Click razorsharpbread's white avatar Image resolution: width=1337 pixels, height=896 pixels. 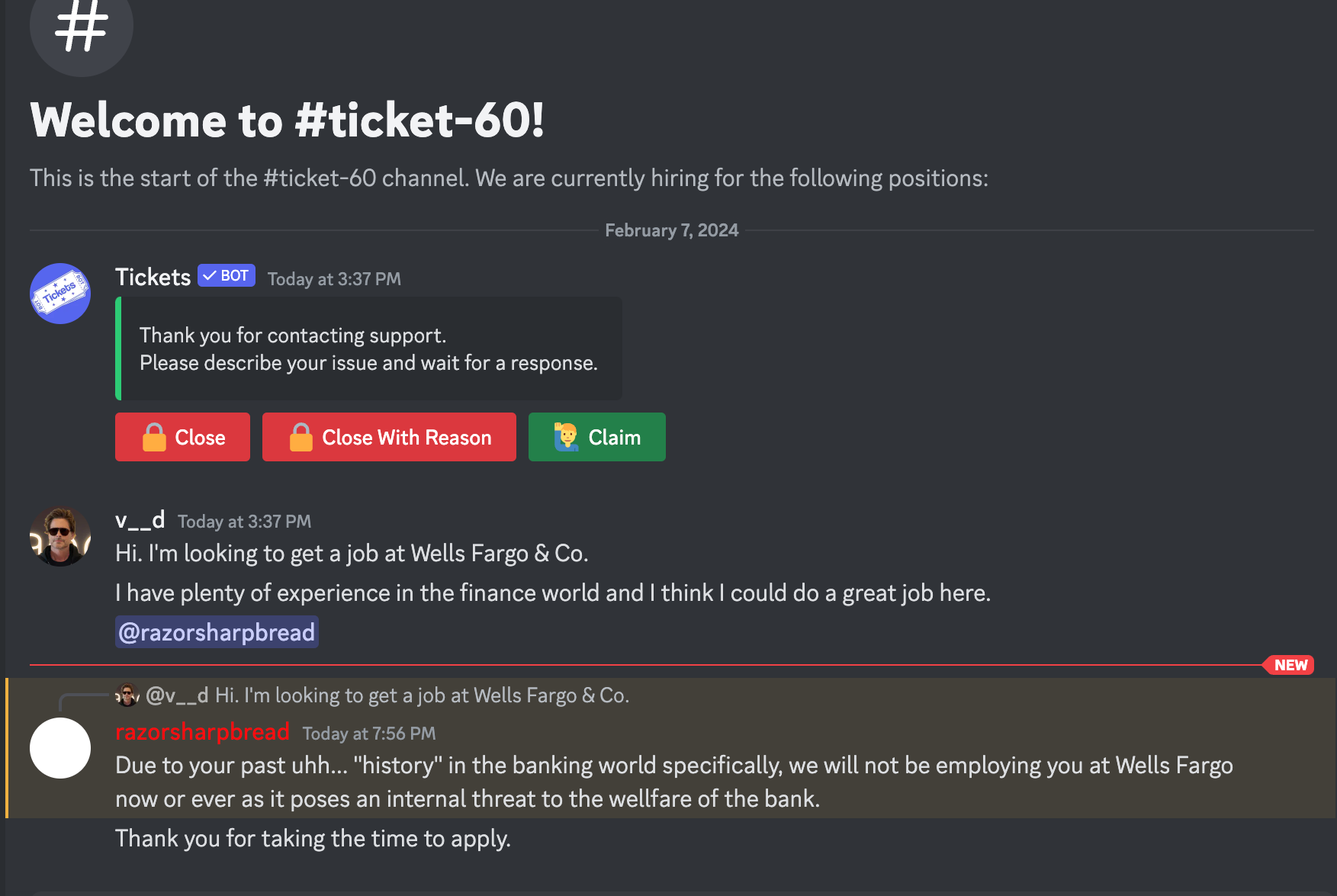60,748
